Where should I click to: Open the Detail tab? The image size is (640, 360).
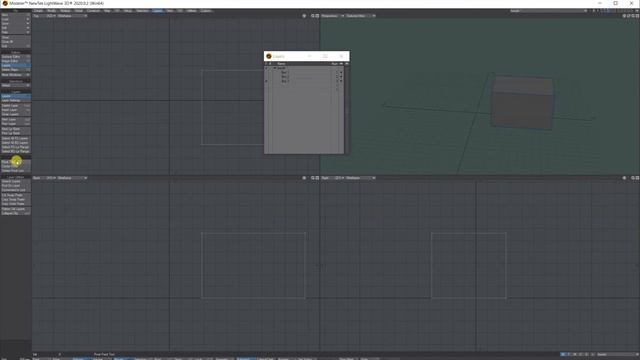coord(79,11)
